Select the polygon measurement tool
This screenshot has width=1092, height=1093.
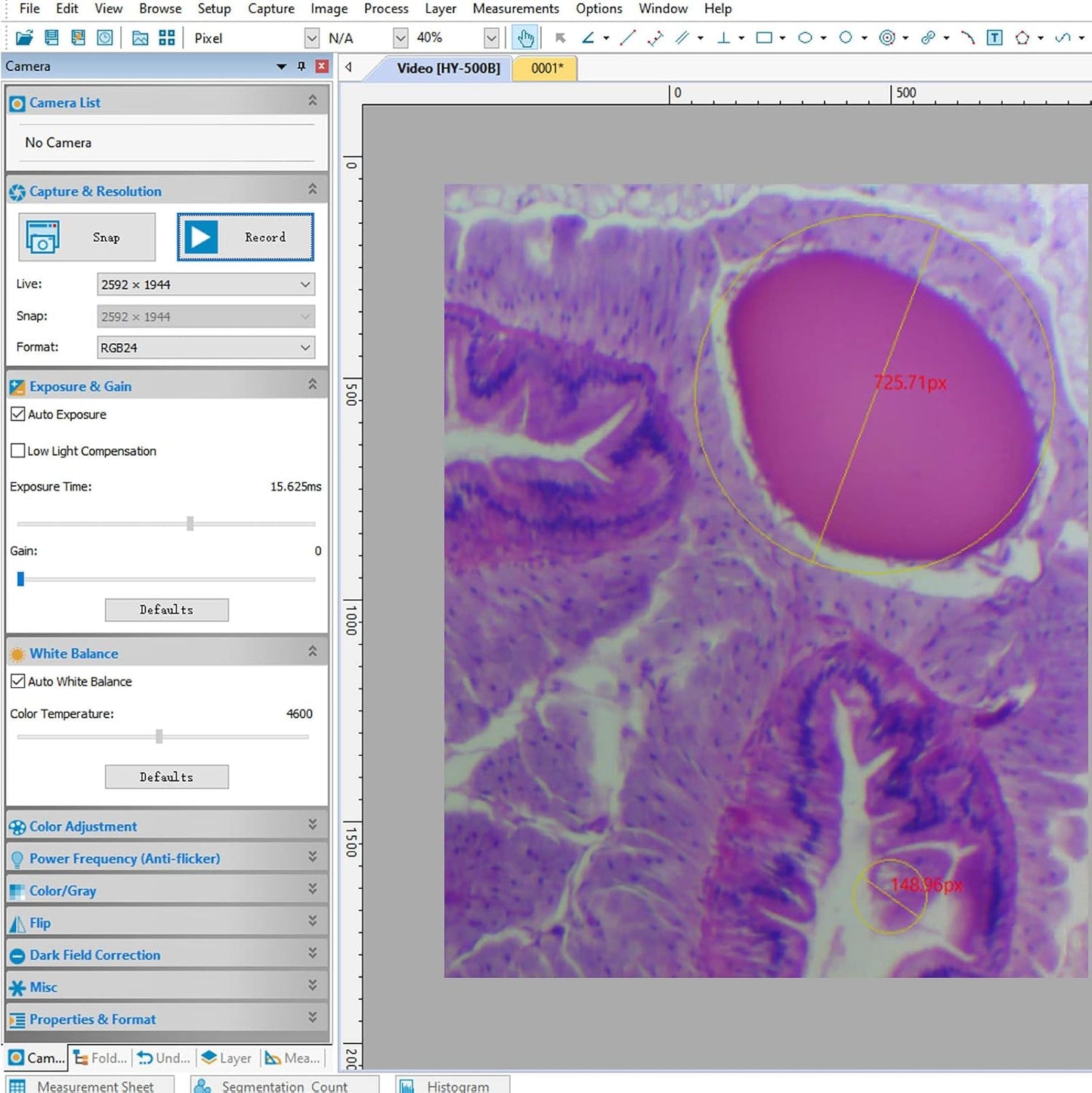coord(1022,38)
